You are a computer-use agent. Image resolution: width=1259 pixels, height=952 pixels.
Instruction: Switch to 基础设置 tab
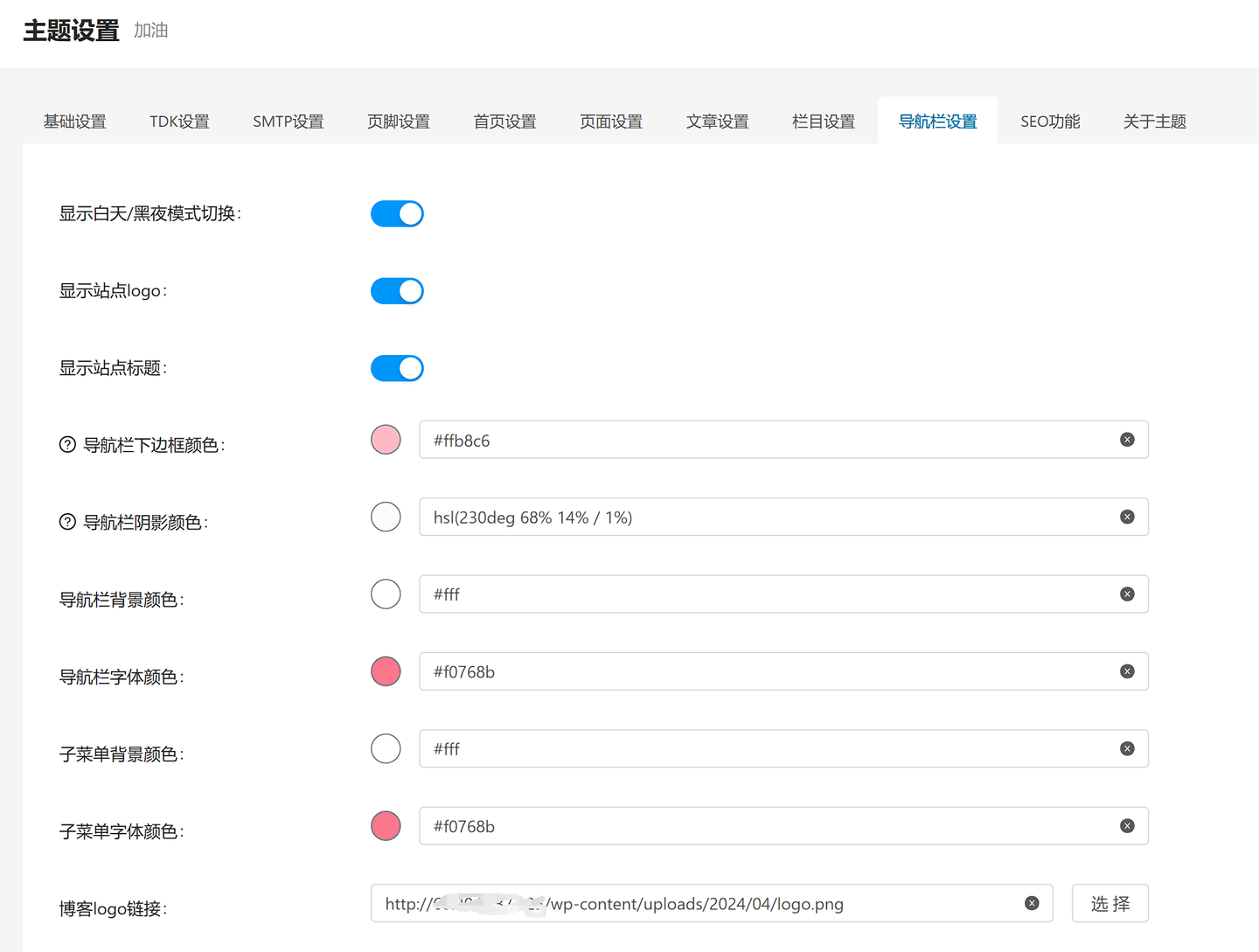click(x=75, y=122)
